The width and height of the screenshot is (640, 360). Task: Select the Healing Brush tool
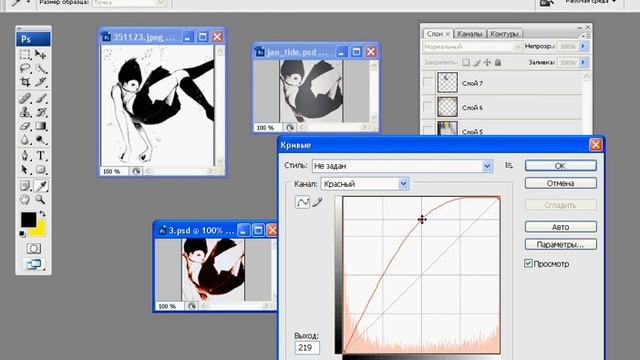tap(25, 98)
